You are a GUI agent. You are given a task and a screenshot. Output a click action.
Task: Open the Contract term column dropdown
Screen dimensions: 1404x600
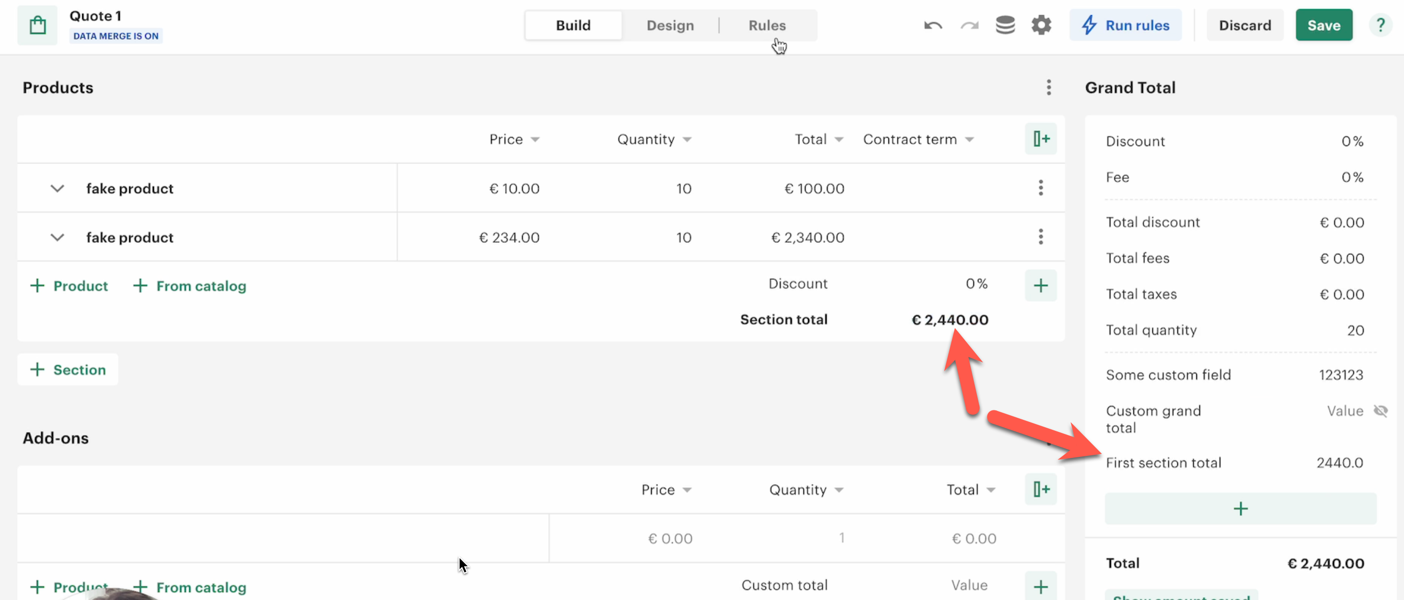969,140
